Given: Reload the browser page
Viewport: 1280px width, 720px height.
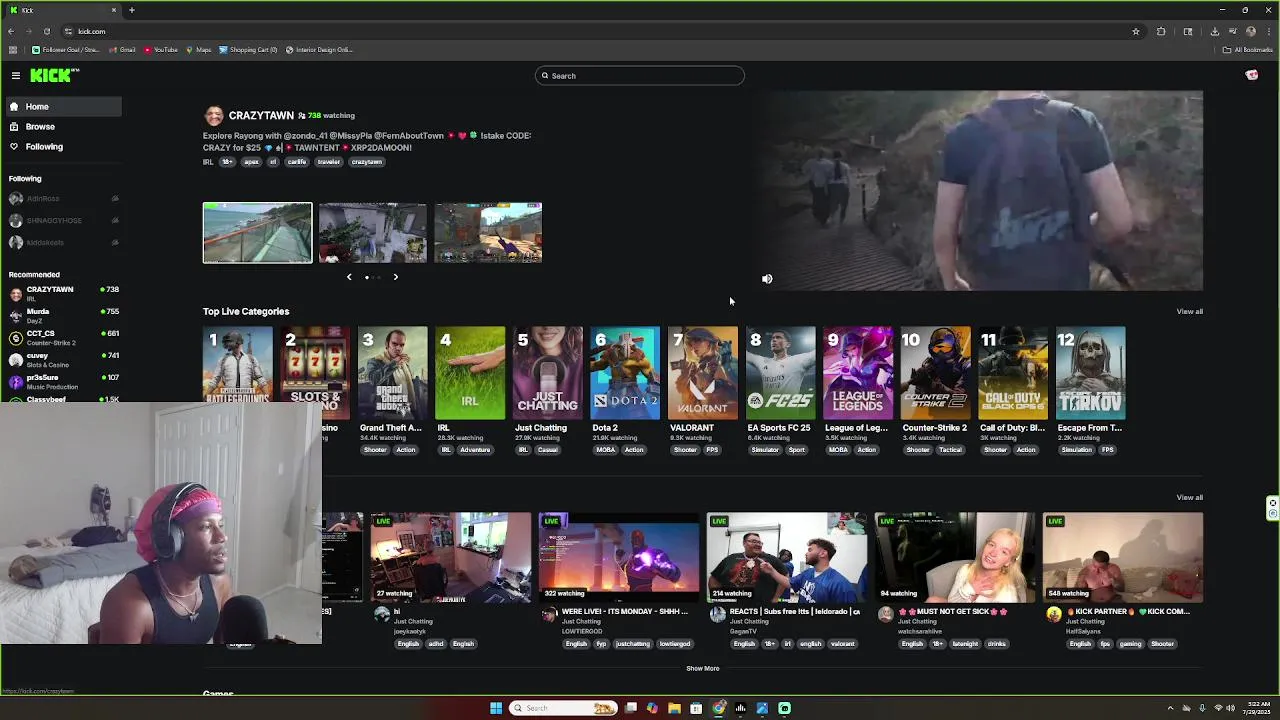Looking at the screenshot, I should [x=46, y=31].
